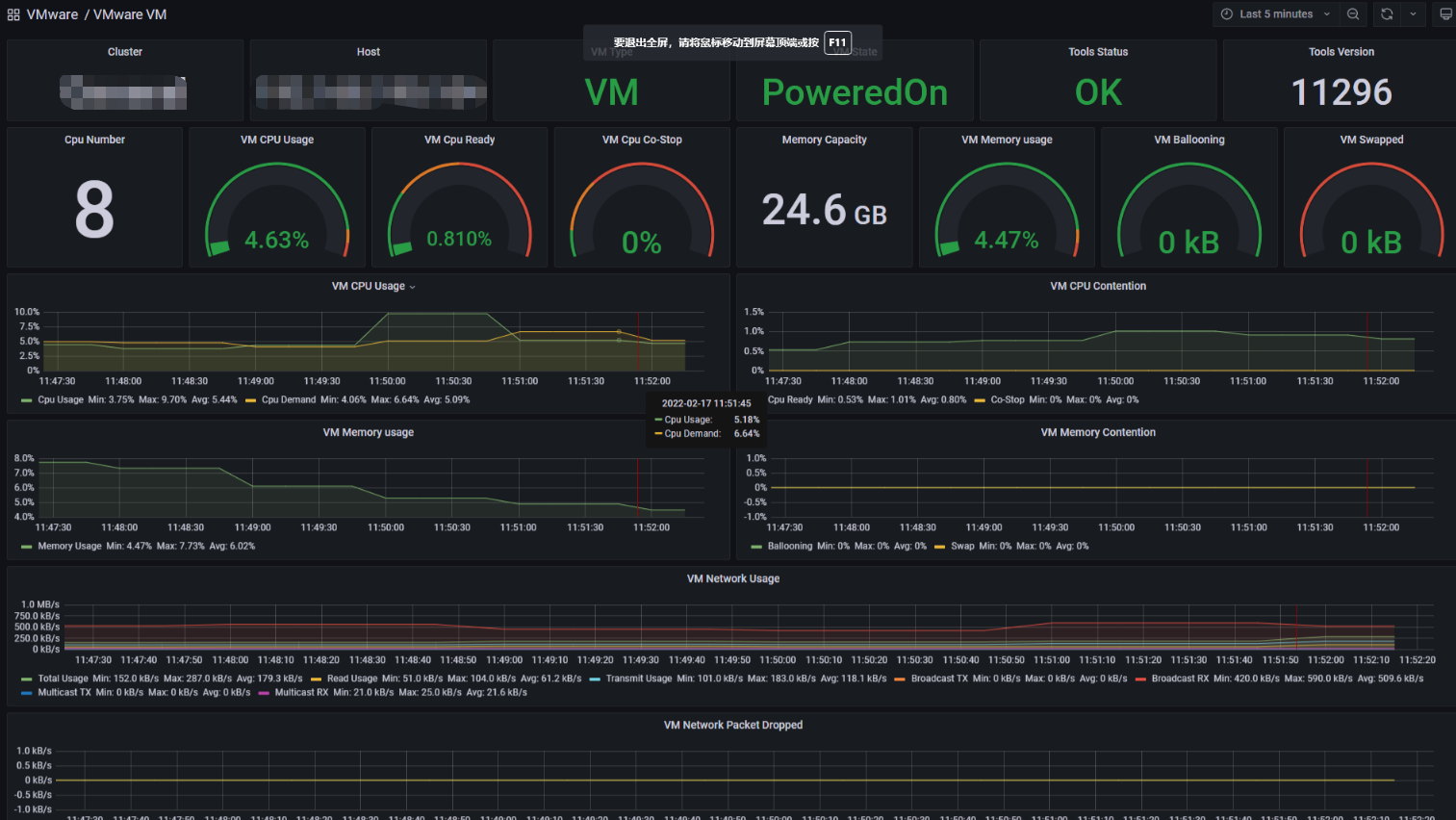Click the Cpu Number value 8
Image resolution: width=1456 pixels, height=820 pixels.
pos(94,210)
